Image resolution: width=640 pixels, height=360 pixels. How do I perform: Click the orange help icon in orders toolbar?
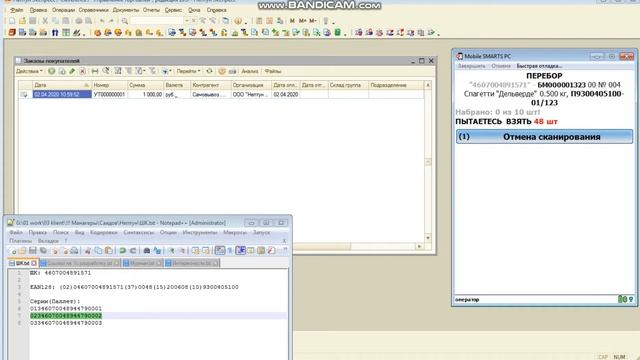222,71
